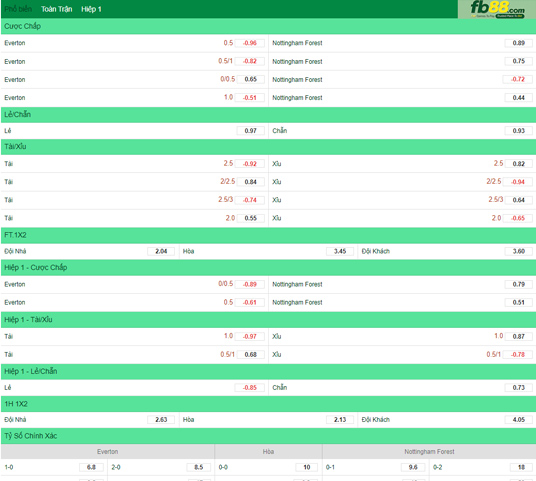
Task: Pick first-half Tài 1.0 odds -0.97
Action: pos(250,336)
